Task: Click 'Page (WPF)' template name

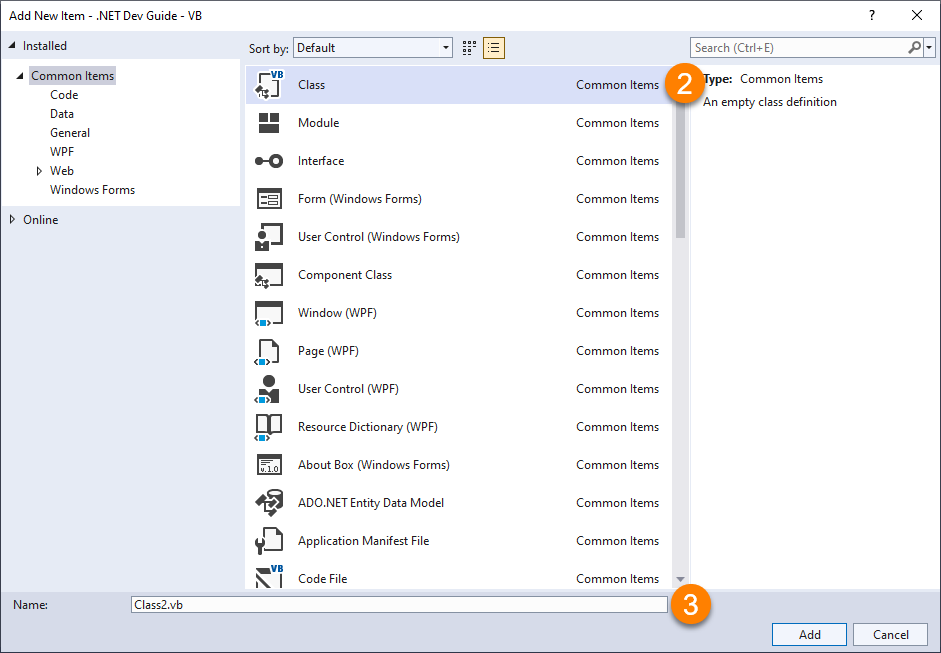Action: (x=328, y=351)
